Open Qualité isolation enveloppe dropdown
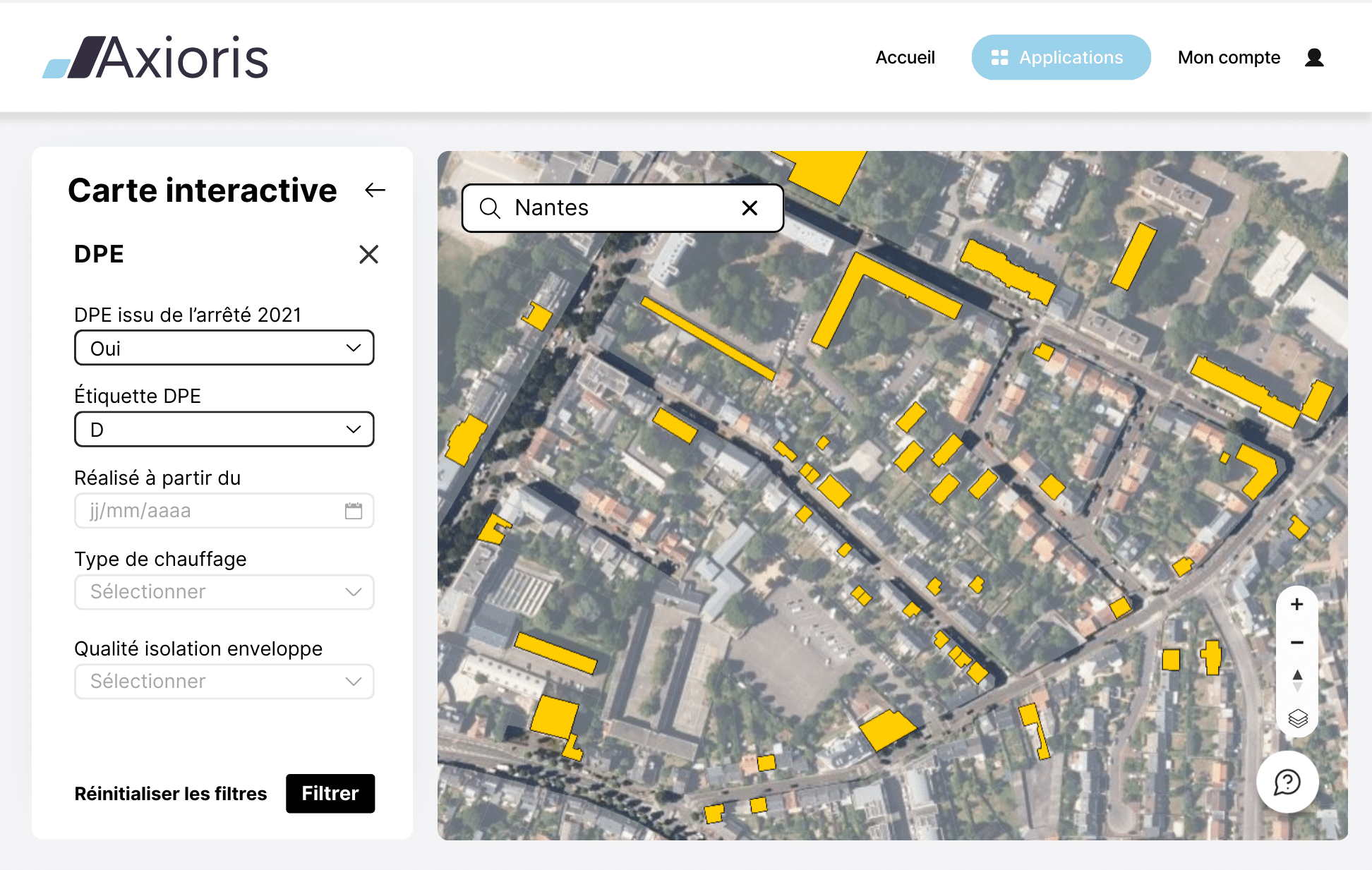The image size is (1372, 870). 224,682
